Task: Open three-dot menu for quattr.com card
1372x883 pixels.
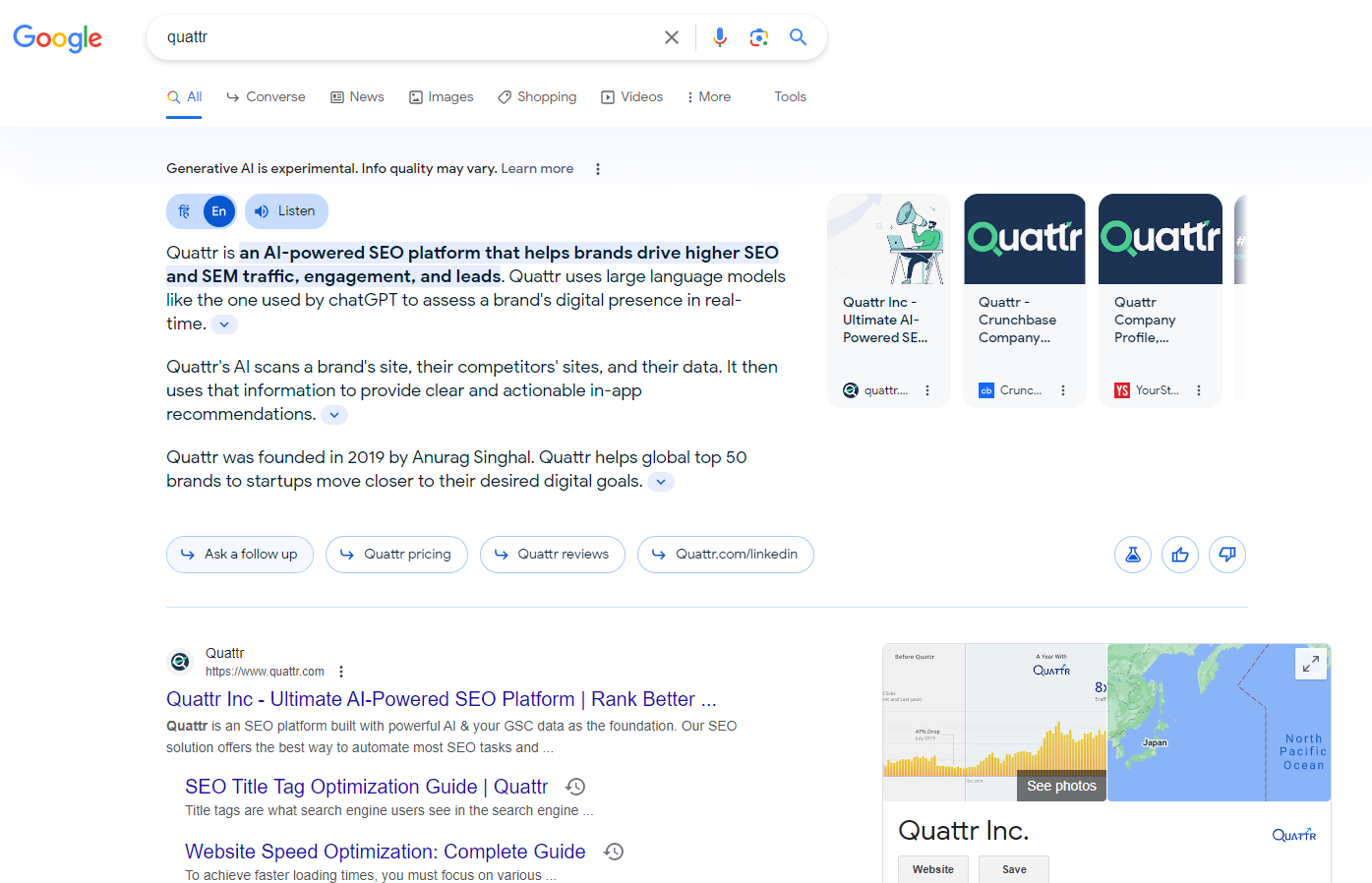Action: [927, 390]
